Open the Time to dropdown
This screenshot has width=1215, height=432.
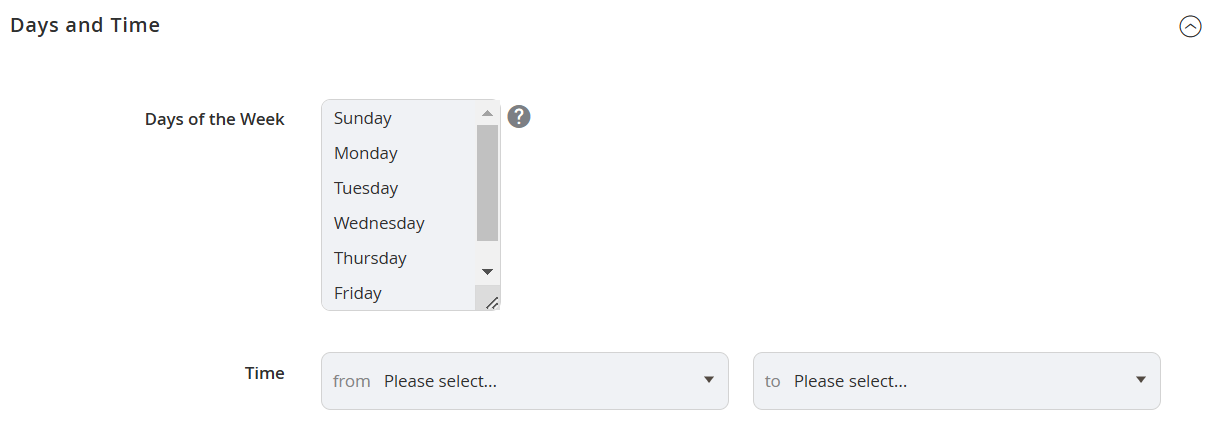pyautogui.click(x=957, y=381)
